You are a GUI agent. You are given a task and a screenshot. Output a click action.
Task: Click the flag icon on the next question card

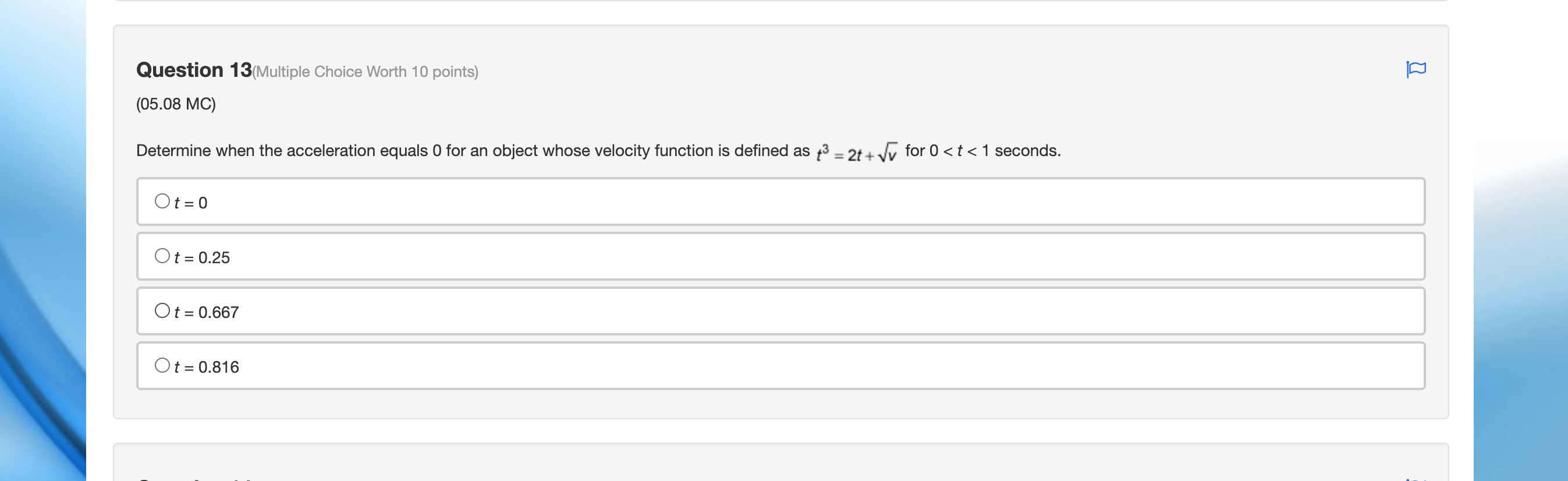(1417, 478)
